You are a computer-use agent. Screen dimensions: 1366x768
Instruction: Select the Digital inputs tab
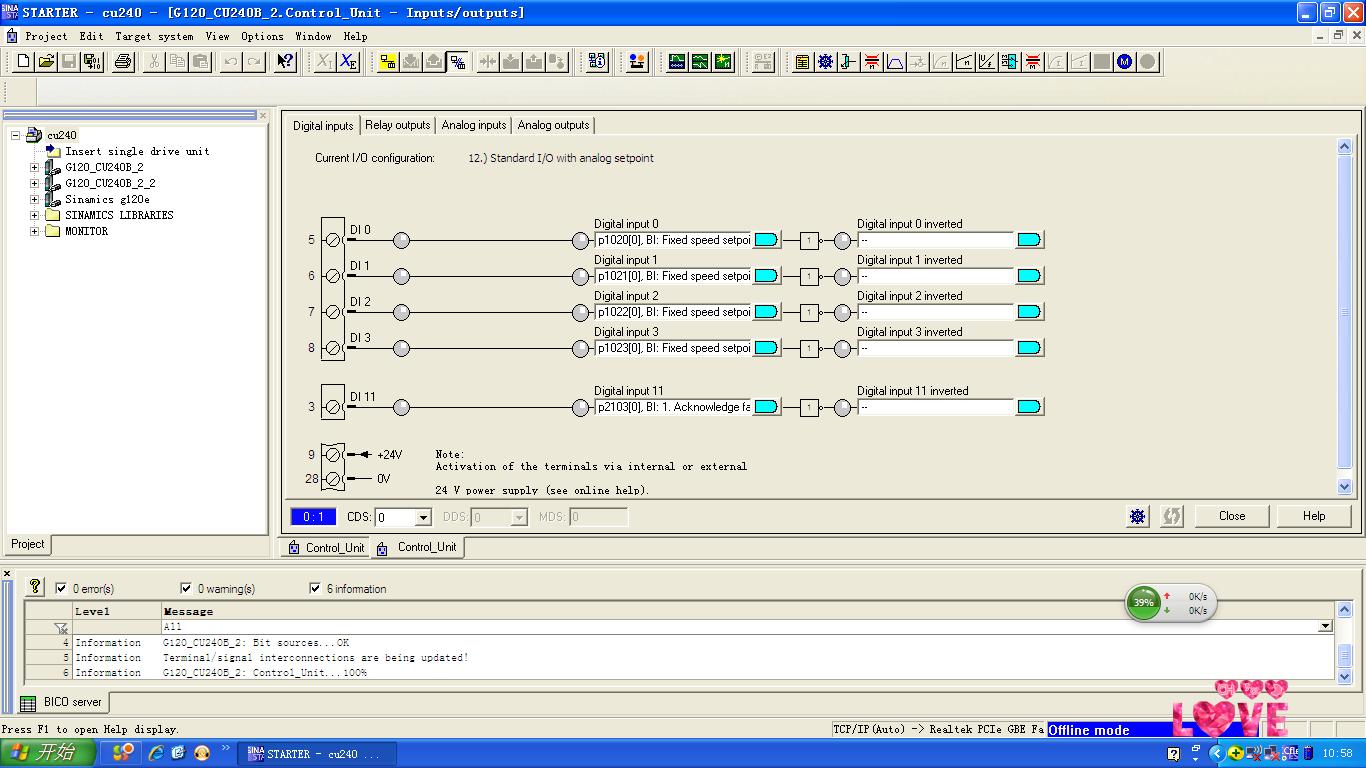[323, 125]
